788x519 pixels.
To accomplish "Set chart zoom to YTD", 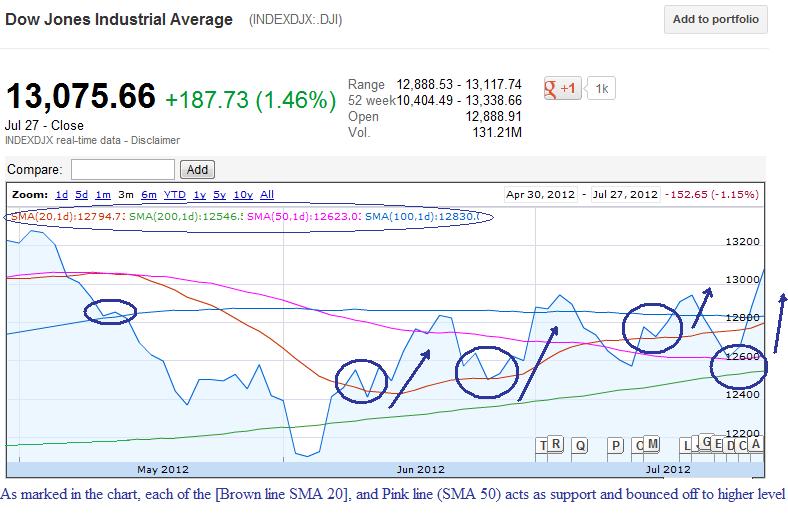I will (175, 195).
